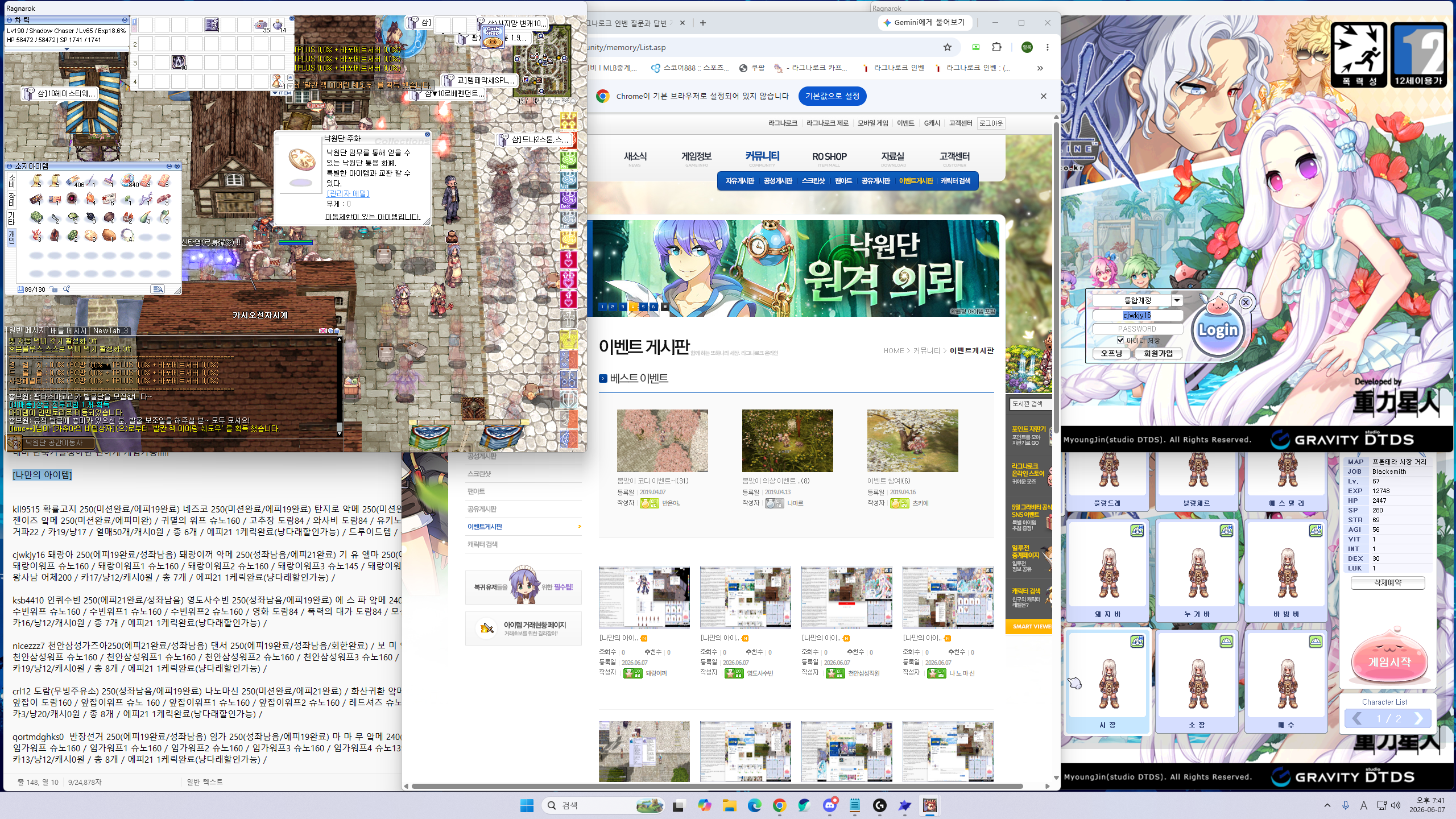The width and height of the screenshot is (1456, 819).
Task: Open the Chrome three-dot menu
Action: tap(1048, 47)
